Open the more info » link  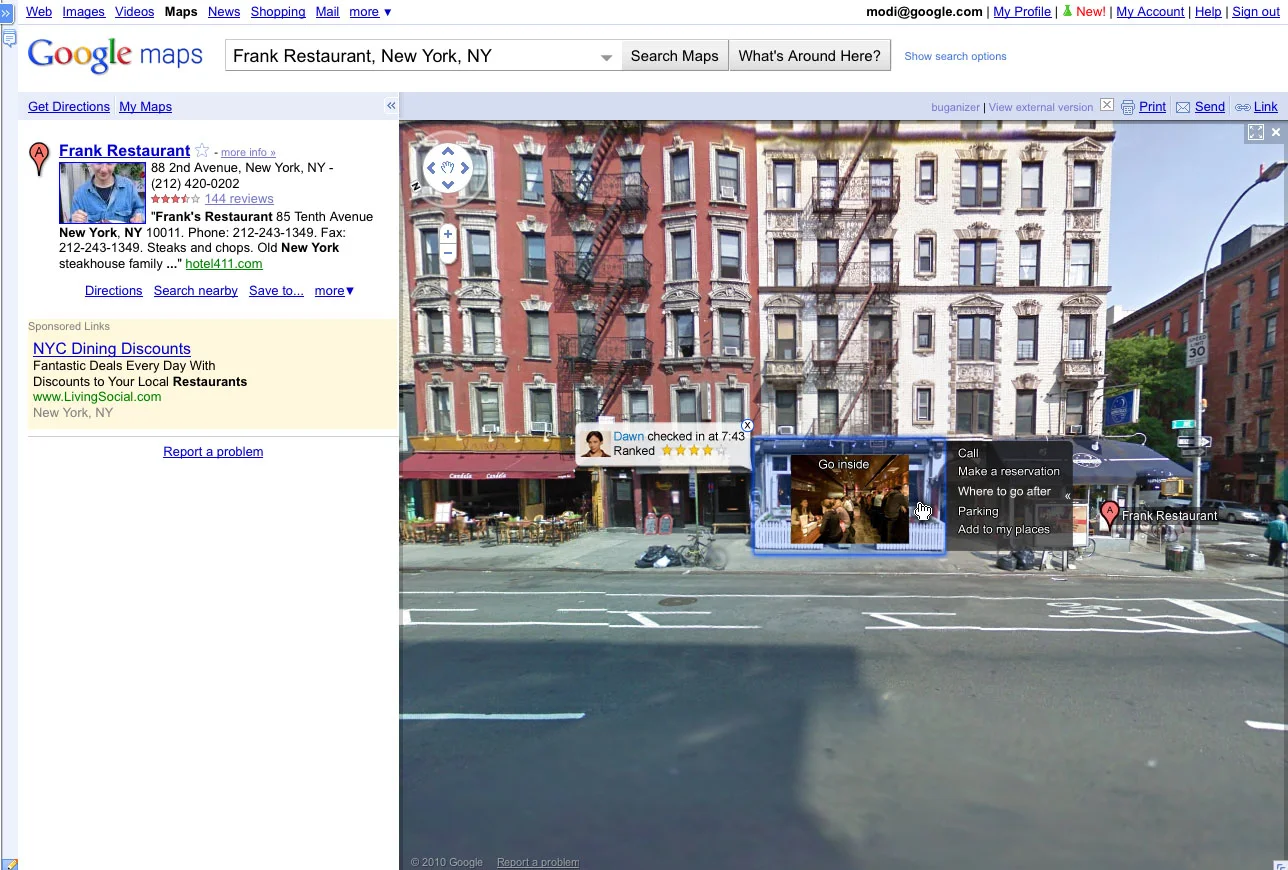[248, 153]
